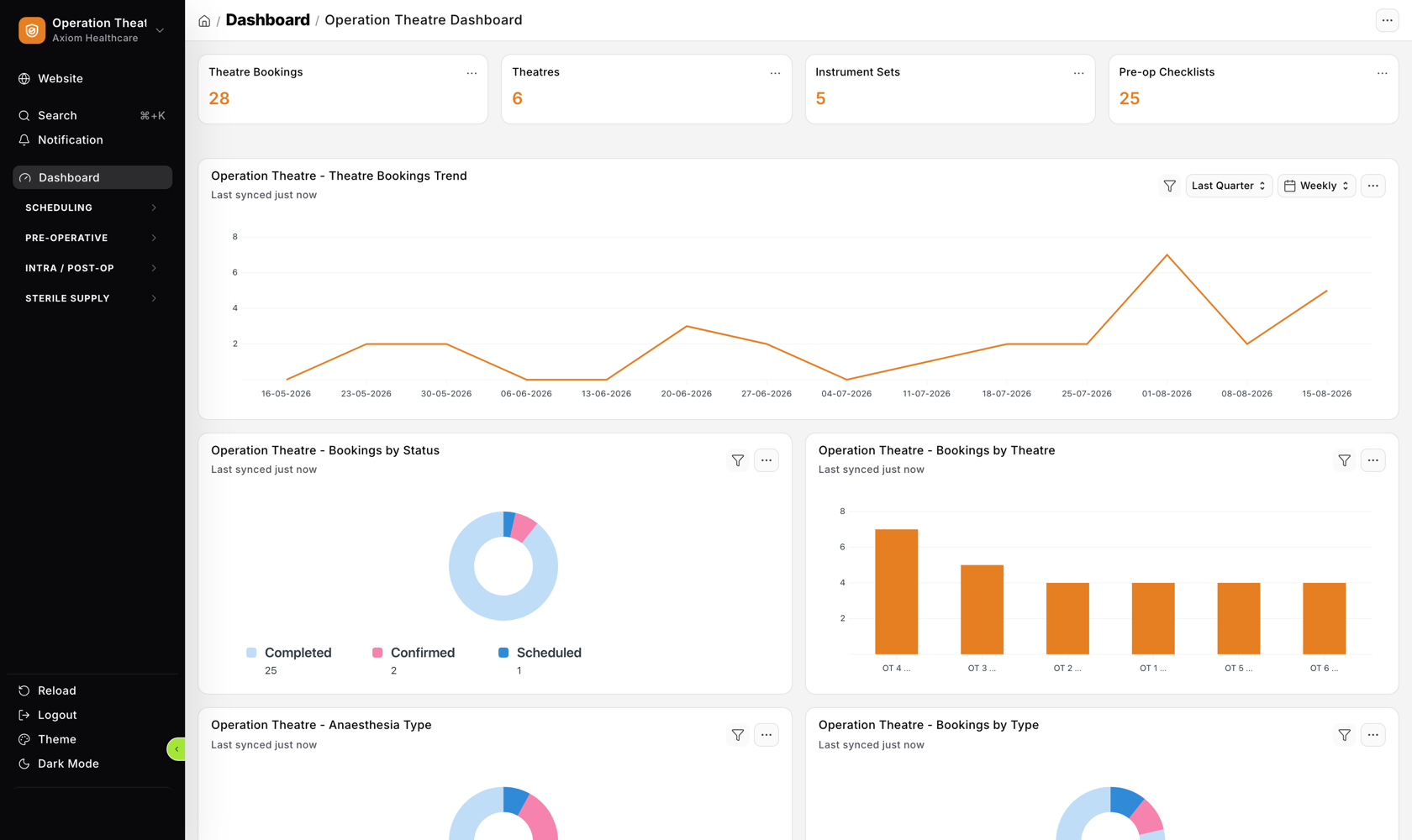
Task: Click the Dark Mode moon icon
Action: (24, 764)
